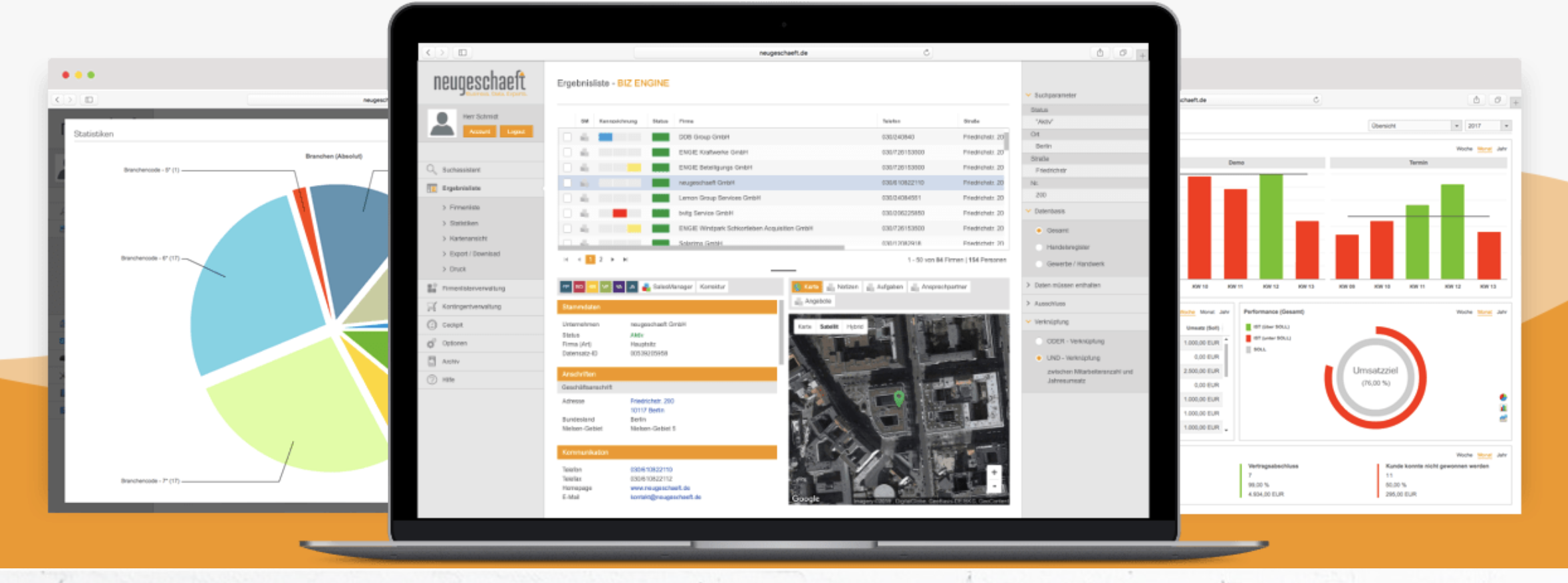Click the FP colored tag icon
The height and width of the screenshot is (583, 1568).
(x=566, y=287)
